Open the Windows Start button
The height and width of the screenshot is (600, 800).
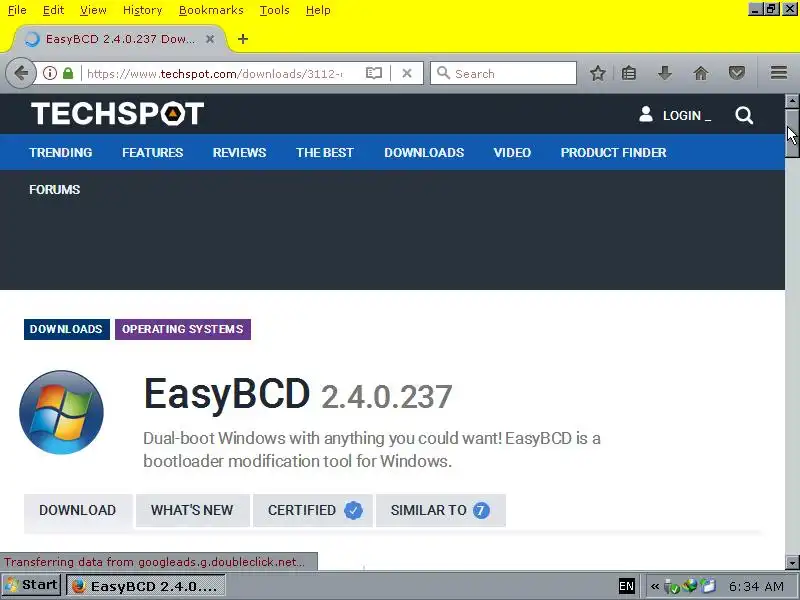click(32, 586)
